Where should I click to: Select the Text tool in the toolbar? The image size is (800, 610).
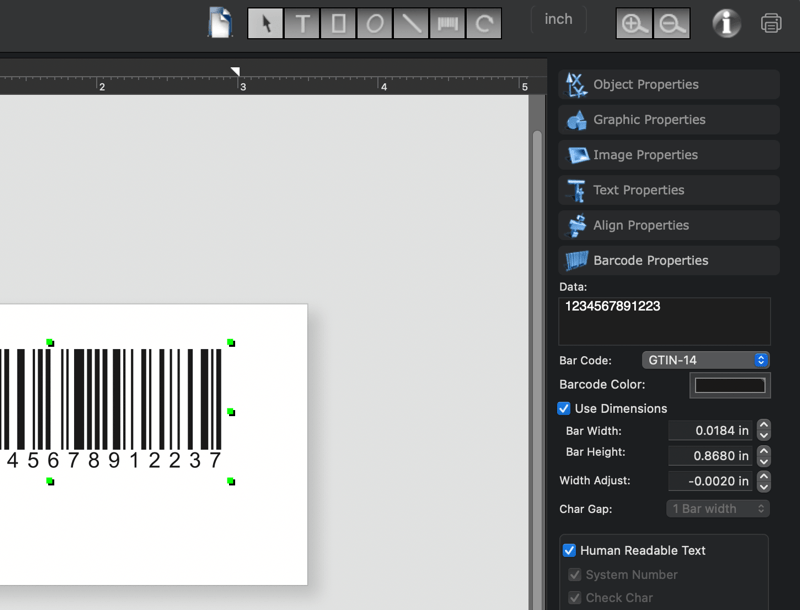(x=302, y=23)
